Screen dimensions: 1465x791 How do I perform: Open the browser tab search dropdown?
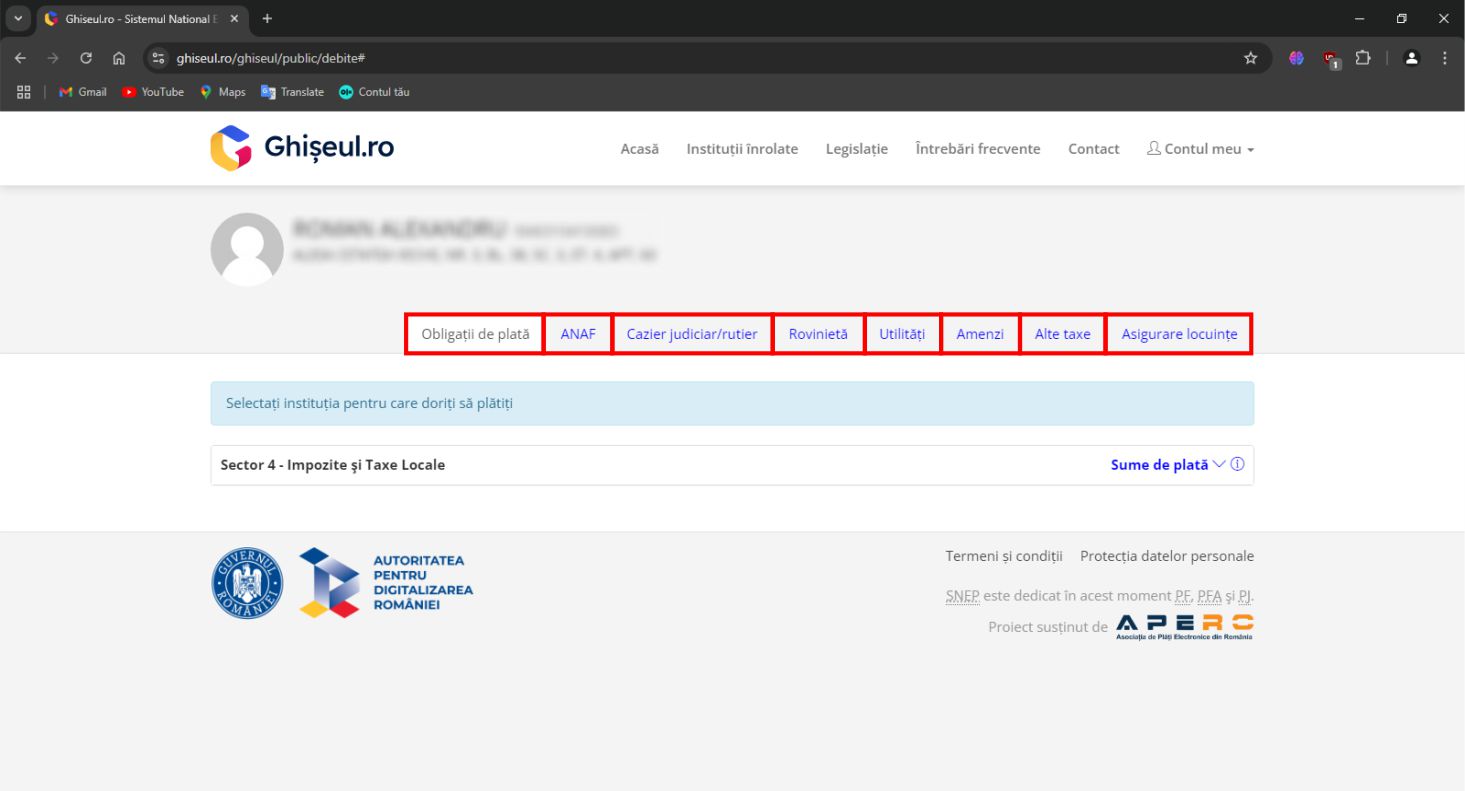click(x=18, y=19)
